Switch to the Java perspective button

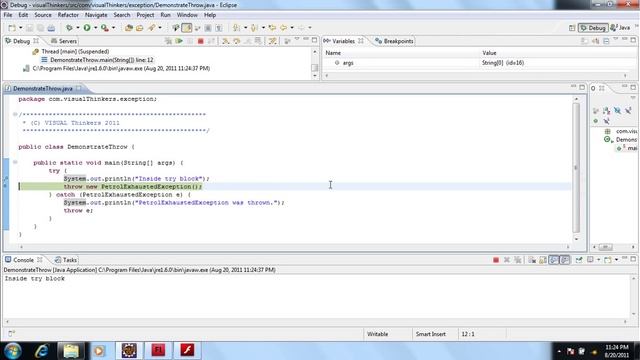(620, 28)
